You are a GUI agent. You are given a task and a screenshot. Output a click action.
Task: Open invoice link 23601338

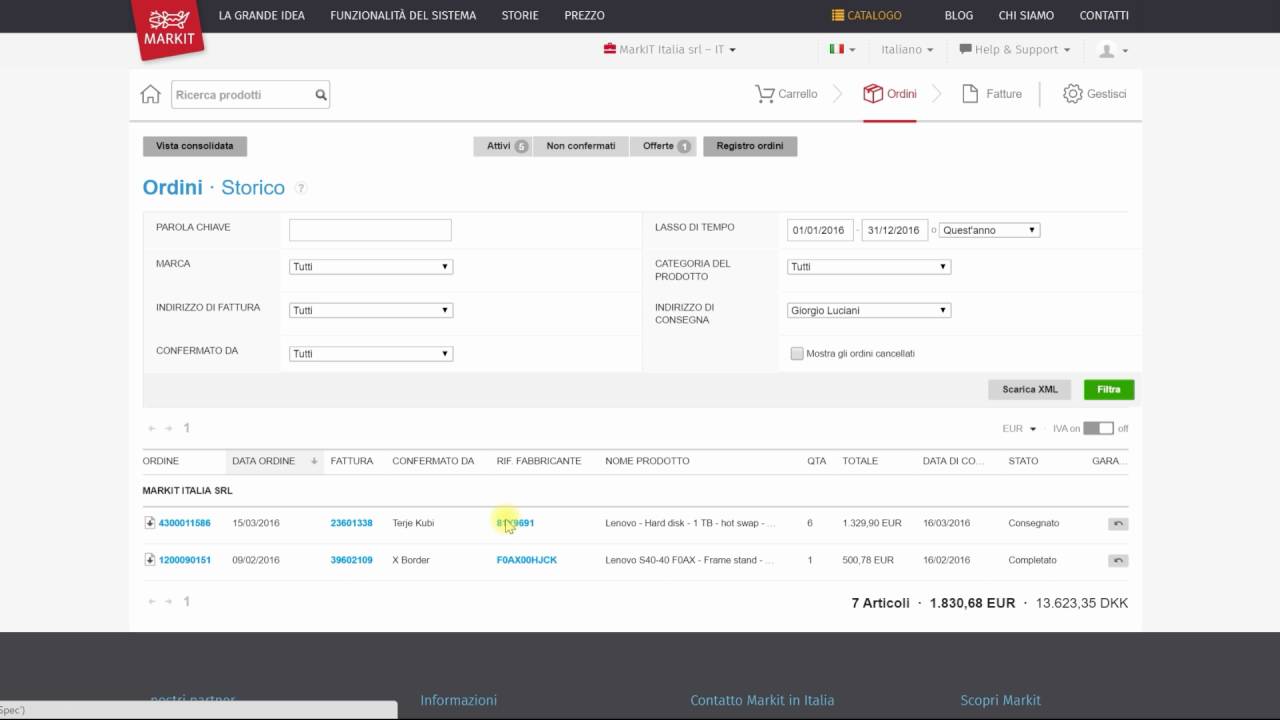[x=352, y=523]
